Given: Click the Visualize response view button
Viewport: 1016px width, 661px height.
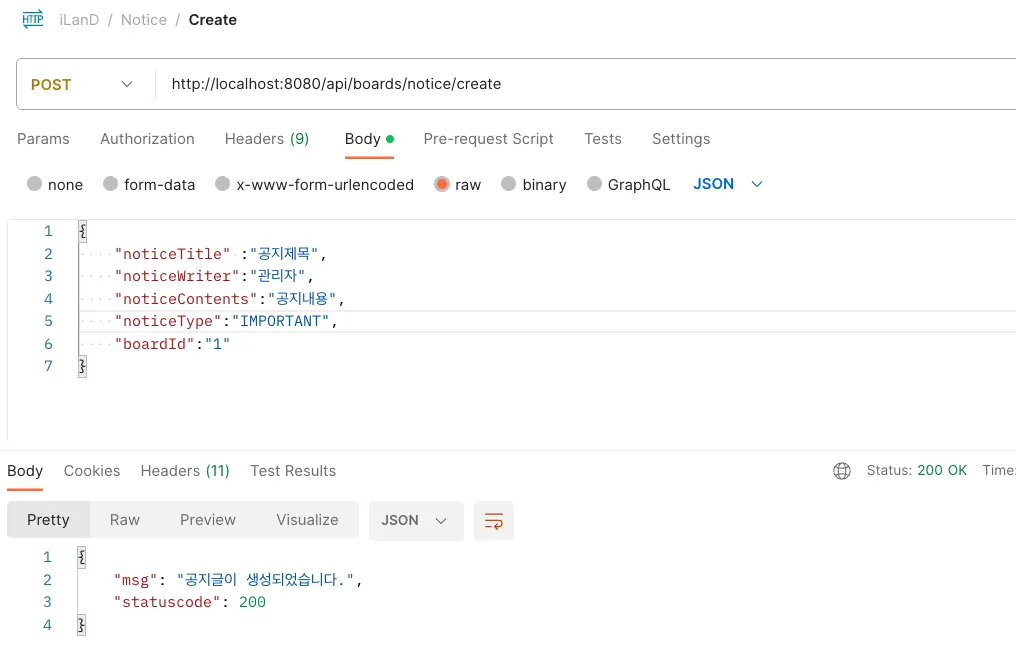Looking at the screenshot, I should click(307, 520).
